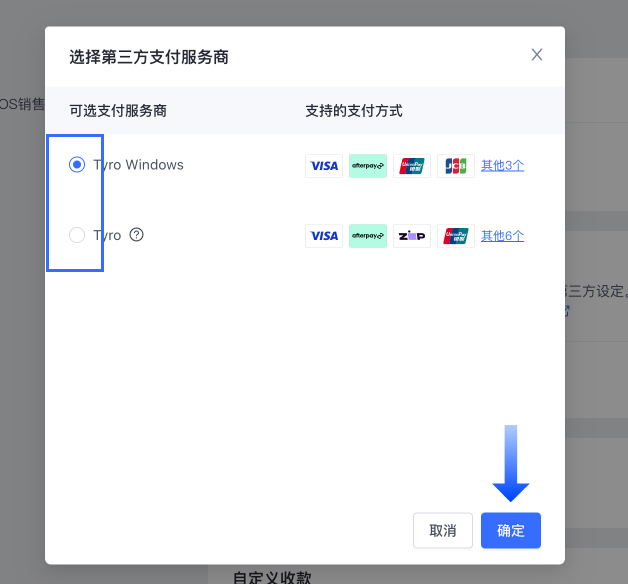The width and height of the screenshot is (628, 584).
Task: Open the 其他6个 link for Tyro
Action: 502,236
